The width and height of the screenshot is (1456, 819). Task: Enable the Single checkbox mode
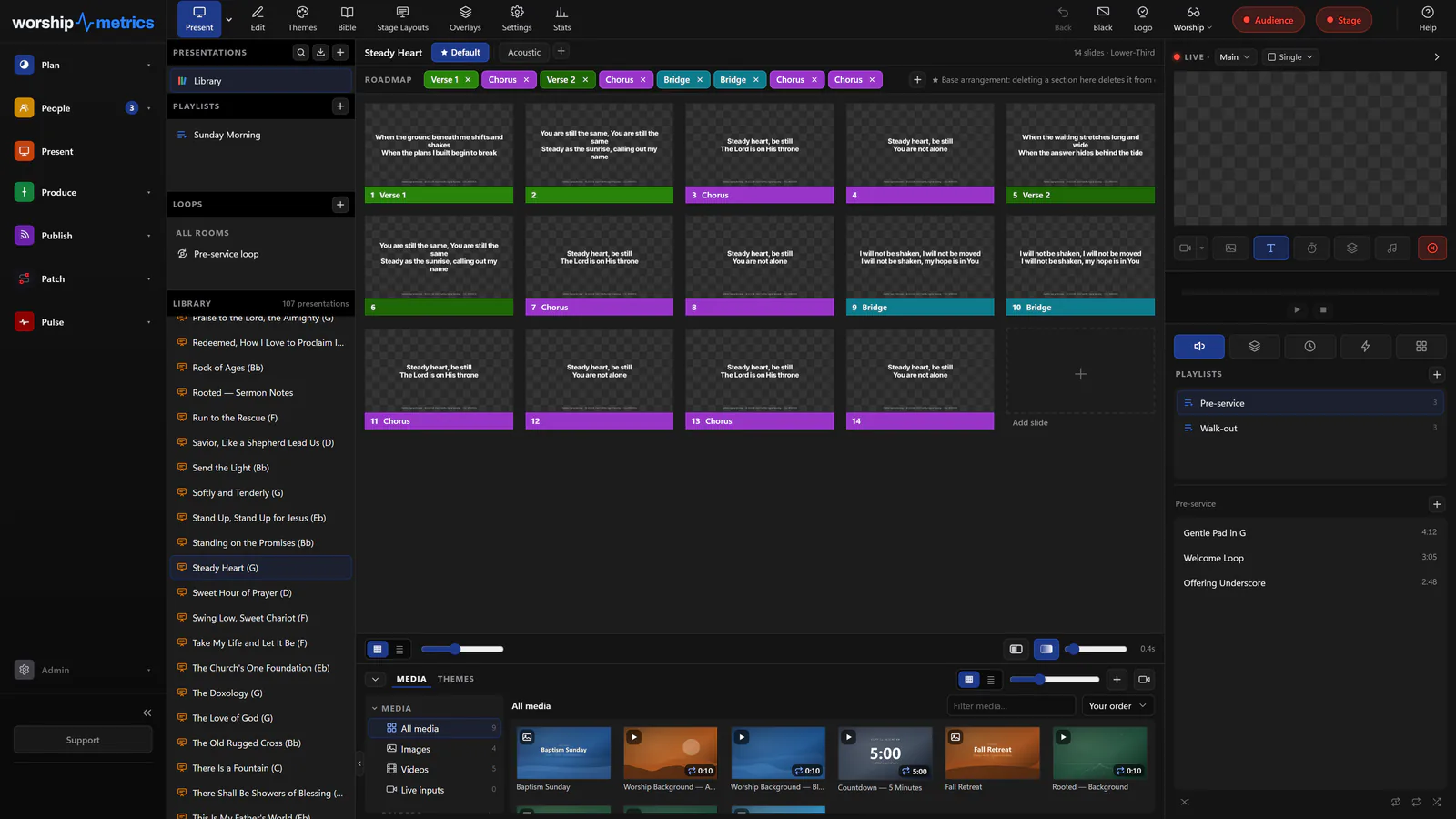(1290, 56)
